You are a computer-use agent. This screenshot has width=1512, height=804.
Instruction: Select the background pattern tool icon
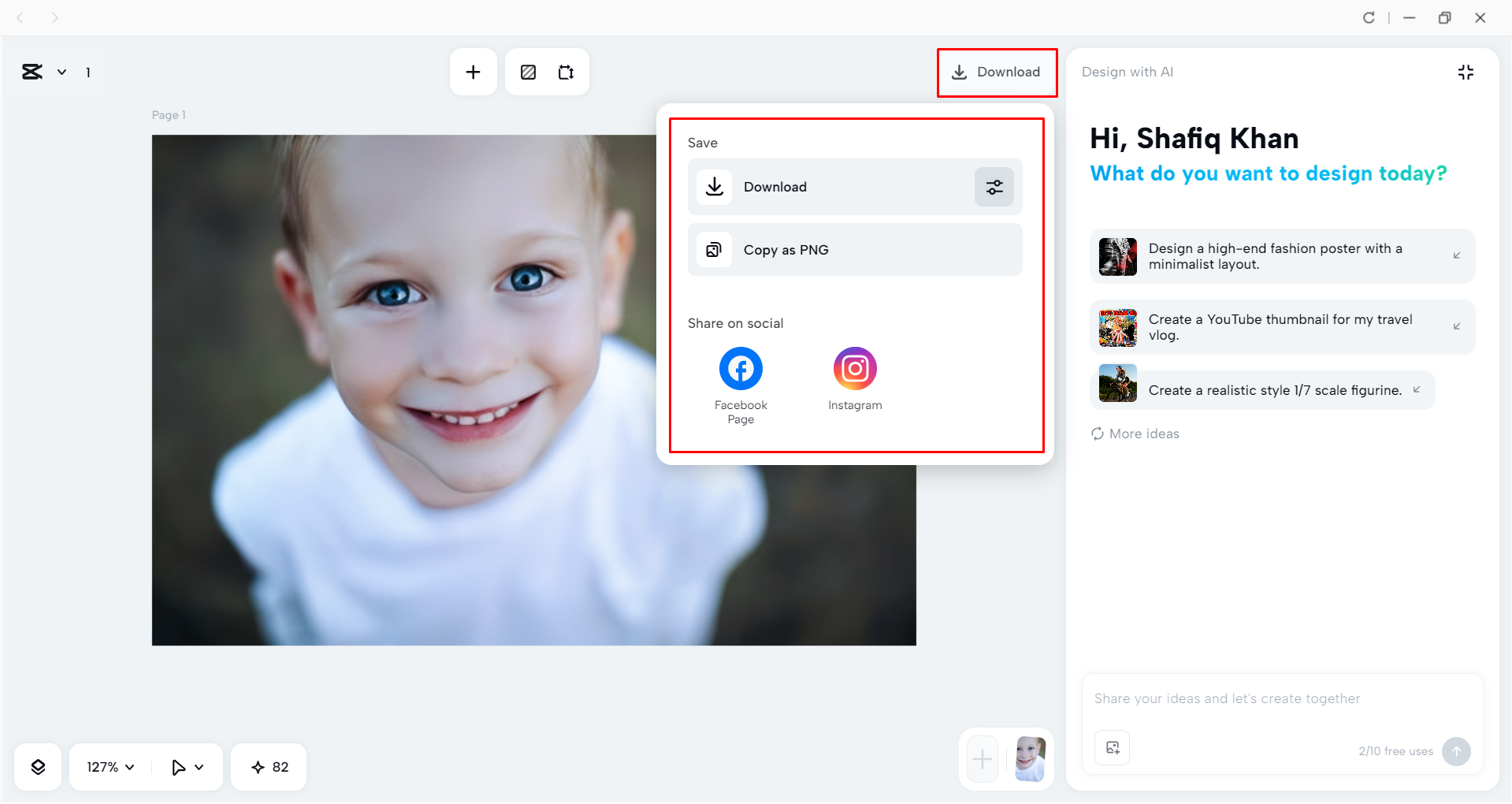click(x=528, y=73)
